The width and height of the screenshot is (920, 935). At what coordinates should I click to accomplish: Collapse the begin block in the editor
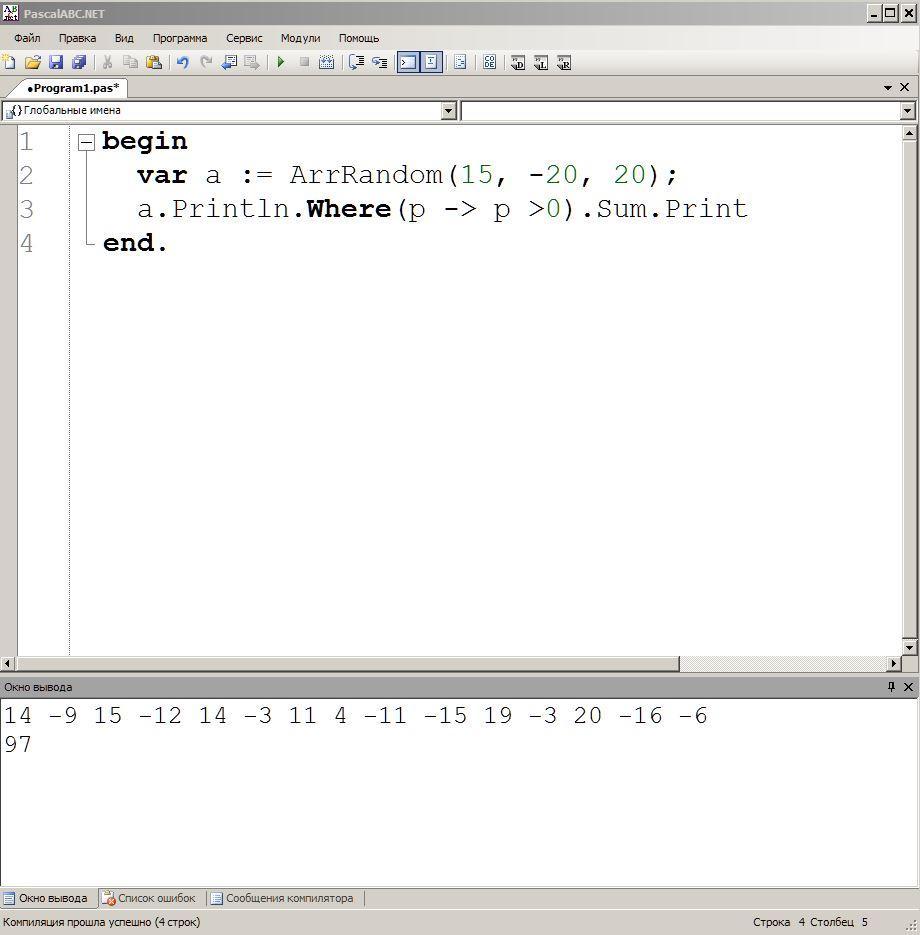coord(87,142)
